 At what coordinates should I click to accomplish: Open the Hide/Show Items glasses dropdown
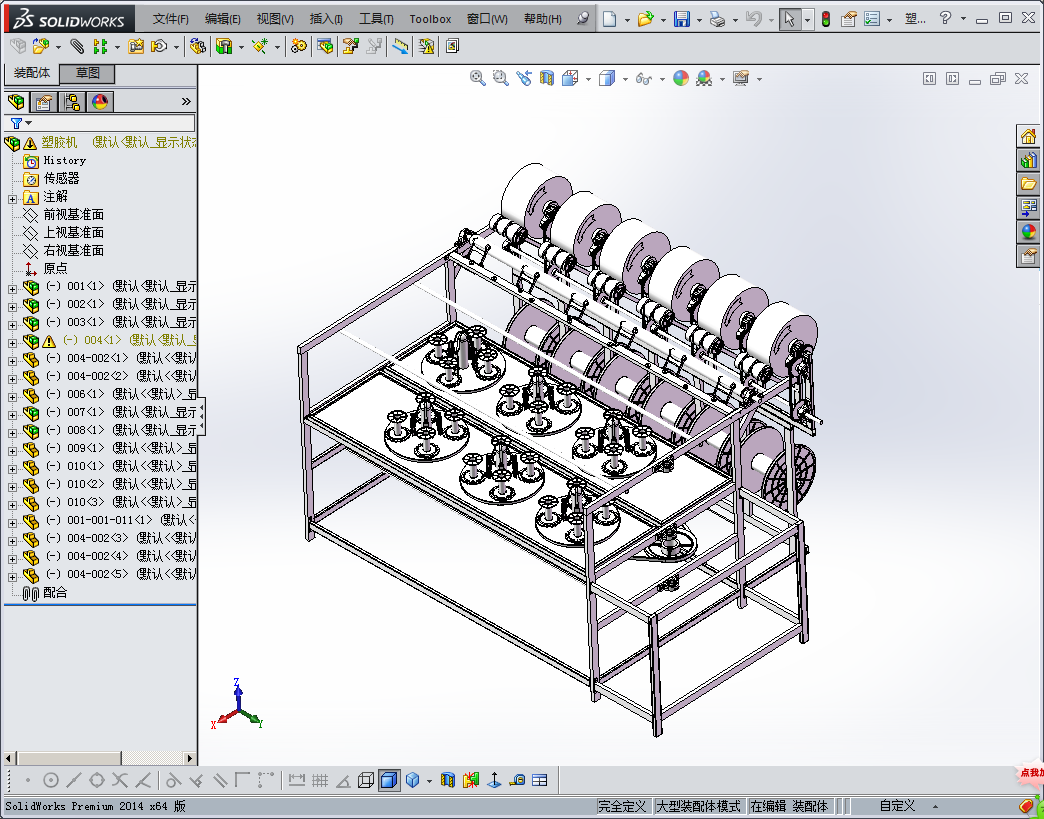[662, 79]
